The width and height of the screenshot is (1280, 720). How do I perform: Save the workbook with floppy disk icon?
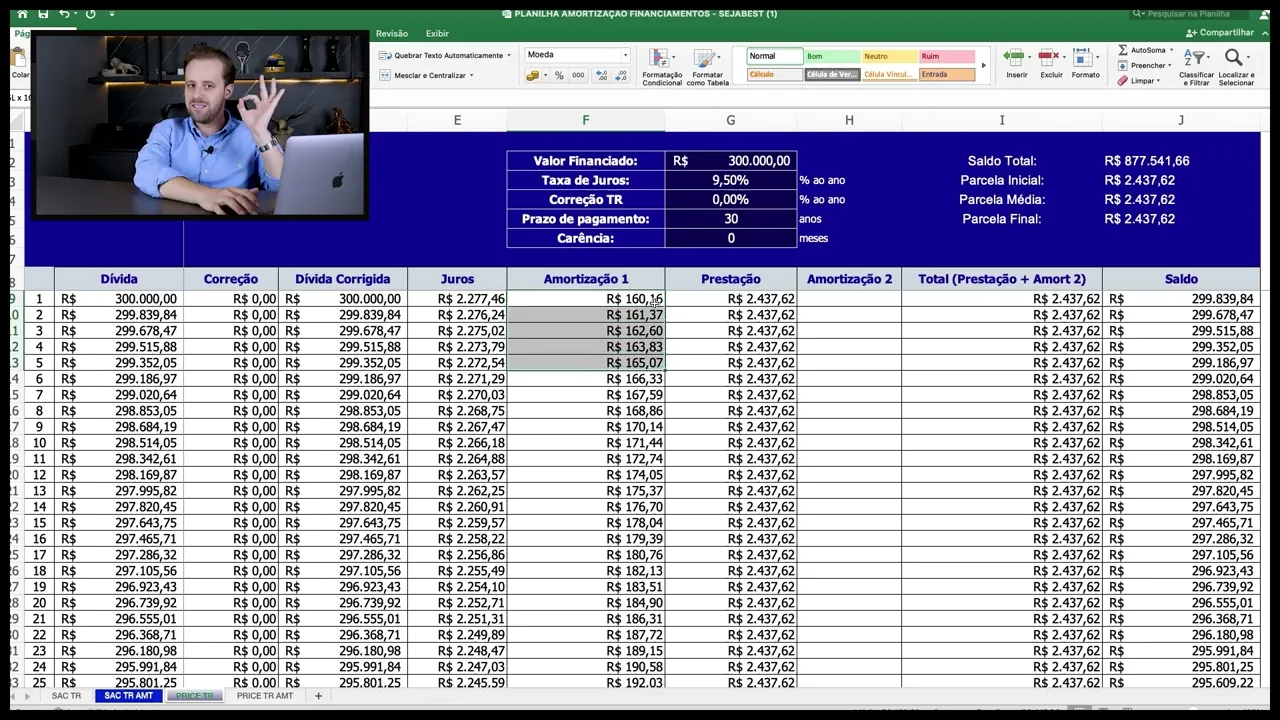[43, 14]
